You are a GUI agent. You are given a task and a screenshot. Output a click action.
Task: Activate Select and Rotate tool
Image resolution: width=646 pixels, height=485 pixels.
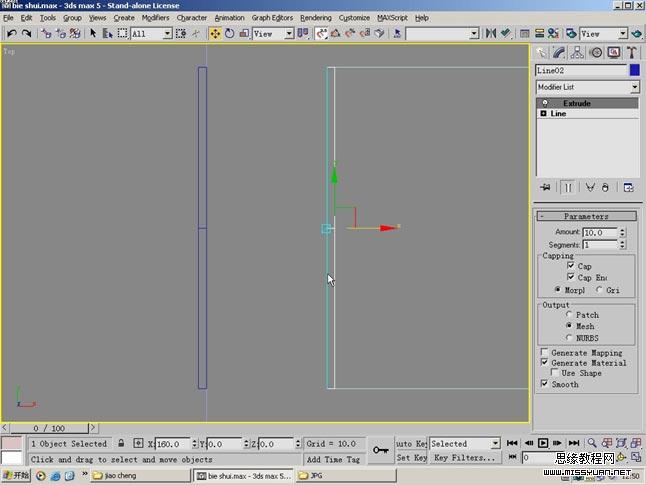pyautogui.click(x=230, y=33)
